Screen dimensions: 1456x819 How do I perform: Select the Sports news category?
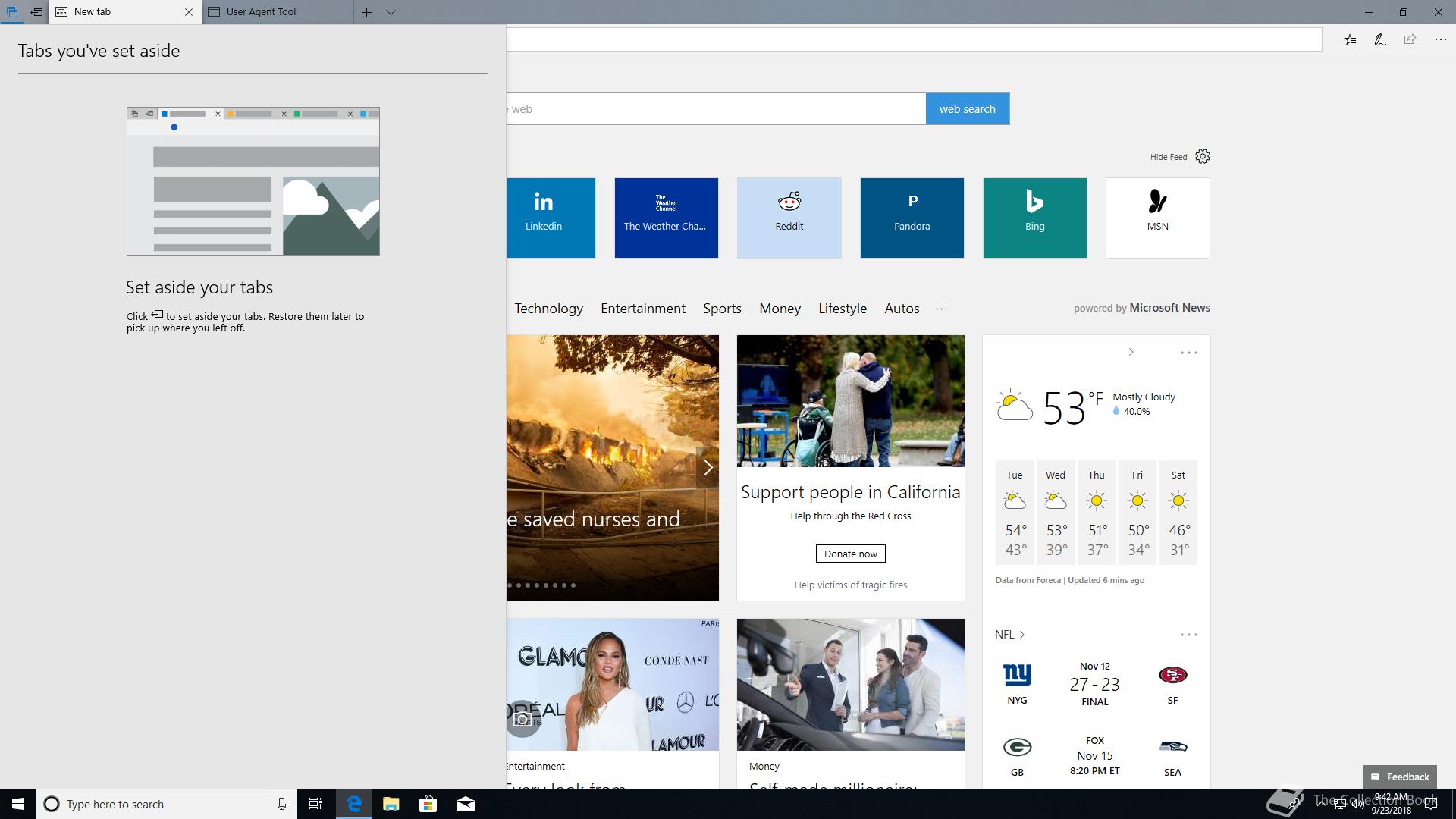(722, 309)
